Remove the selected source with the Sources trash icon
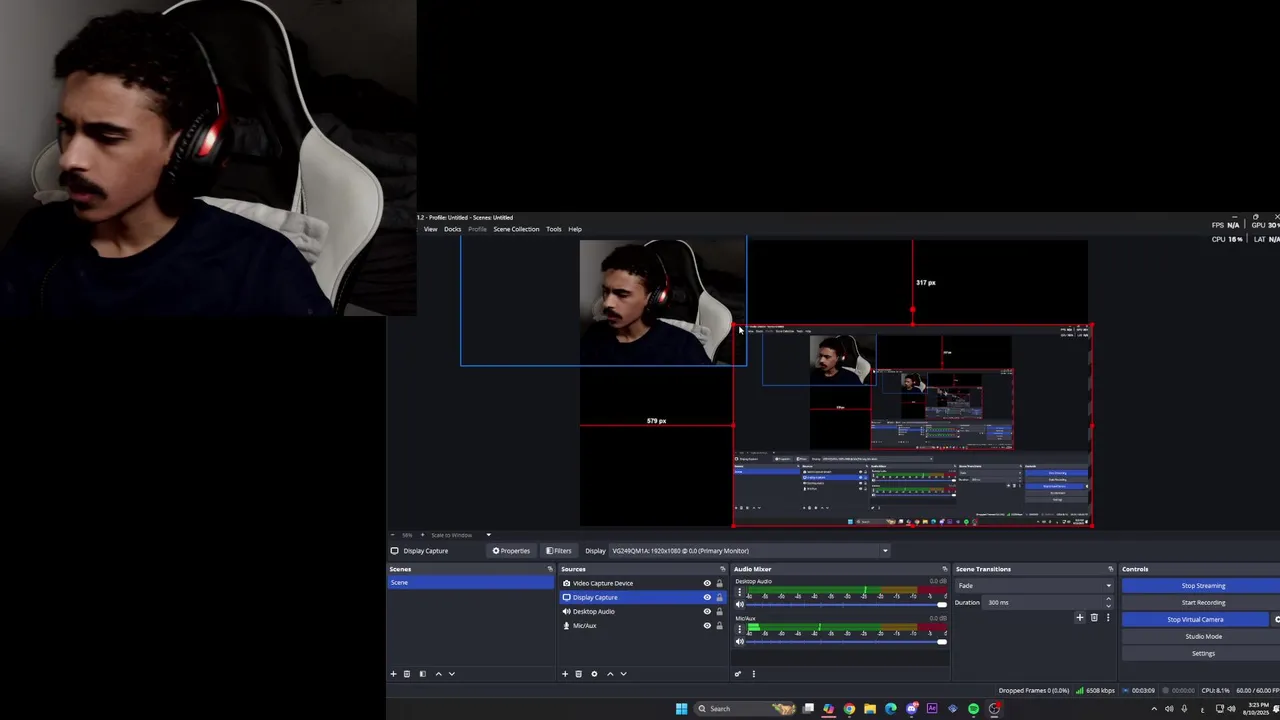Screen dimensions: 1280x720 point(578,674)
